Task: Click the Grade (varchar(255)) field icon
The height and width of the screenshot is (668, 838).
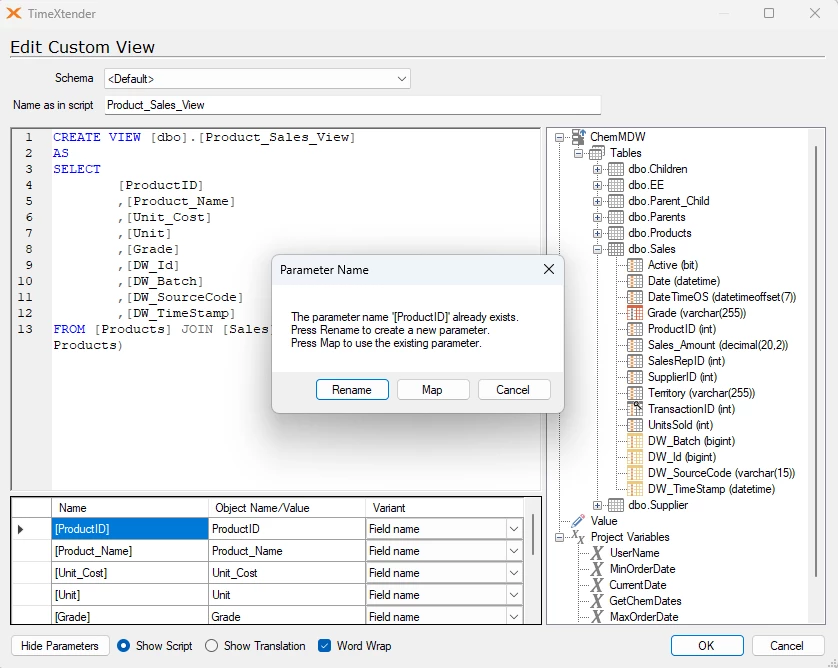Action: [635, 313]
